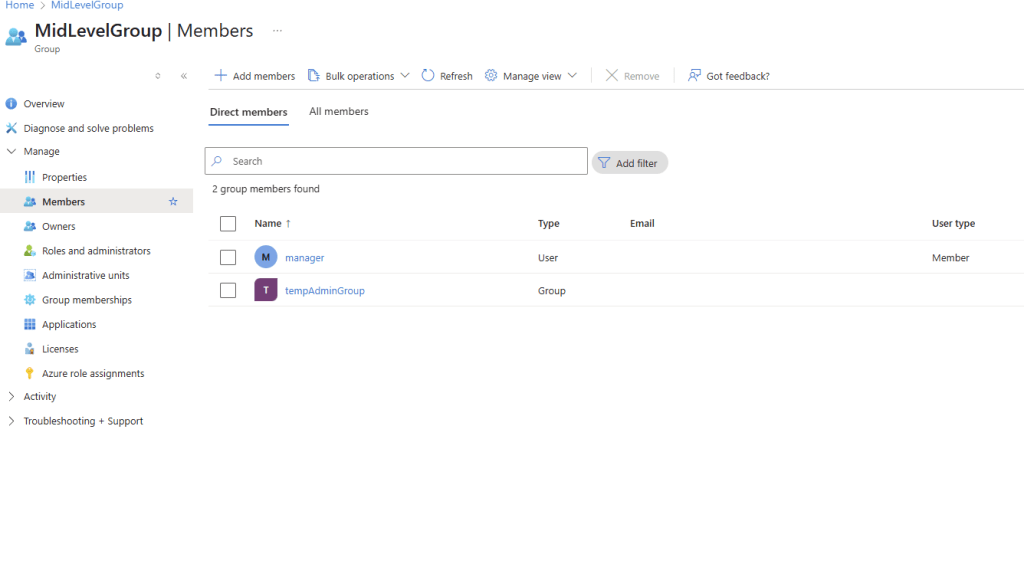Select all members with header checkbox
This screenshot has height=567, width=1024.
pos(228,224)
